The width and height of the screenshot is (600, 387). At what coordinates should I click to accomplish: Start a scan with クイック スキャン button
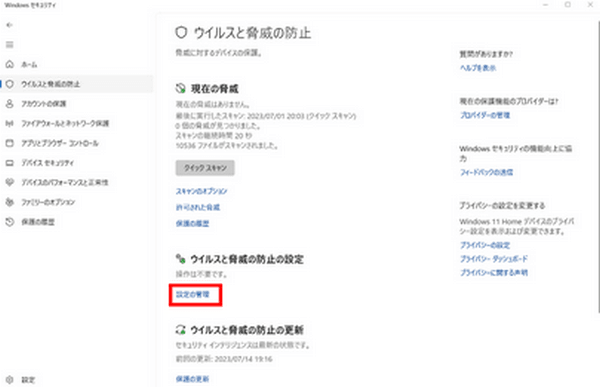tap(205, 168)
